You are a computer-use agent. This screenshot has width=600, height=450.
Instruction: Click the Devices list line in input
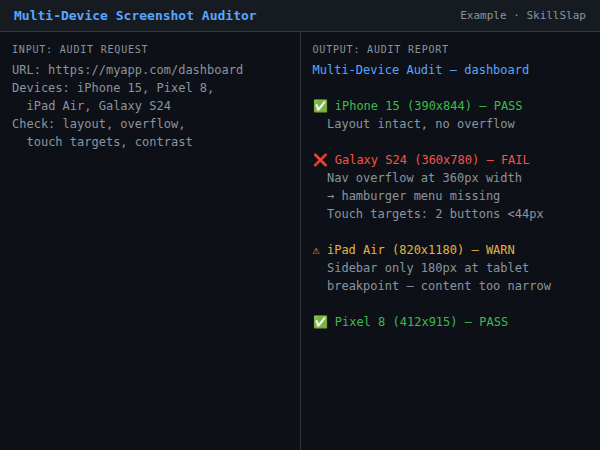coord(113,88)
